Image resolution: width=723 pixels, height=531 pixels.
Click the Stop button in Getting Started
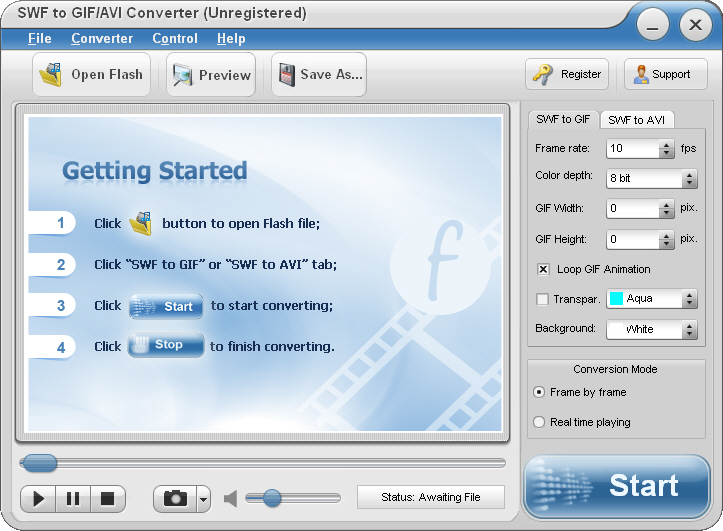point(166,345)
